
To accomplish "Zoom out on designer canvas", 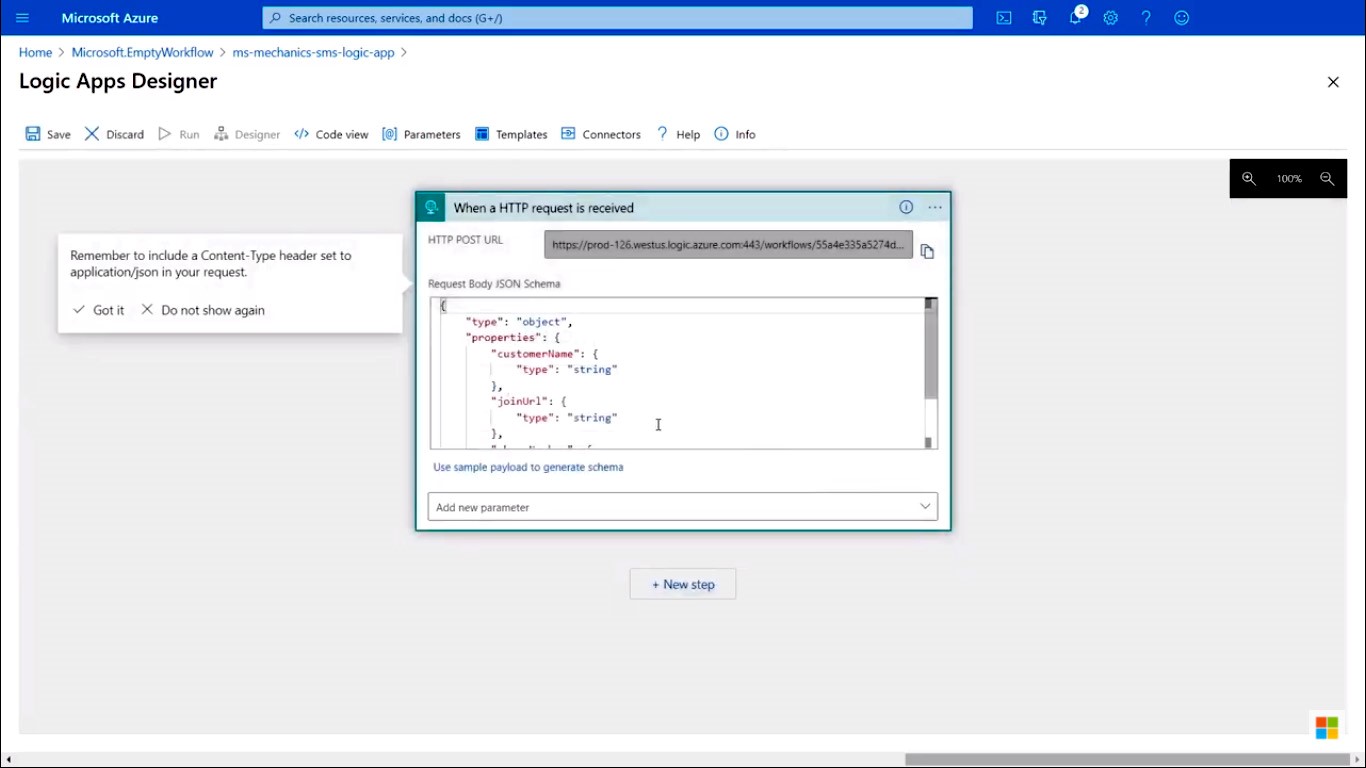I will [1327, 179].
